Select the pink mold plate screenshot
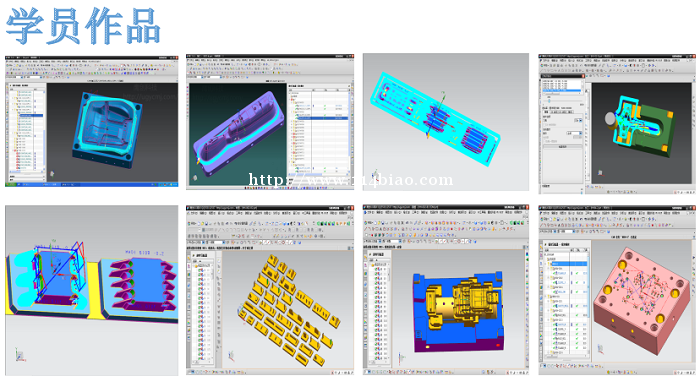 point(617,290)
